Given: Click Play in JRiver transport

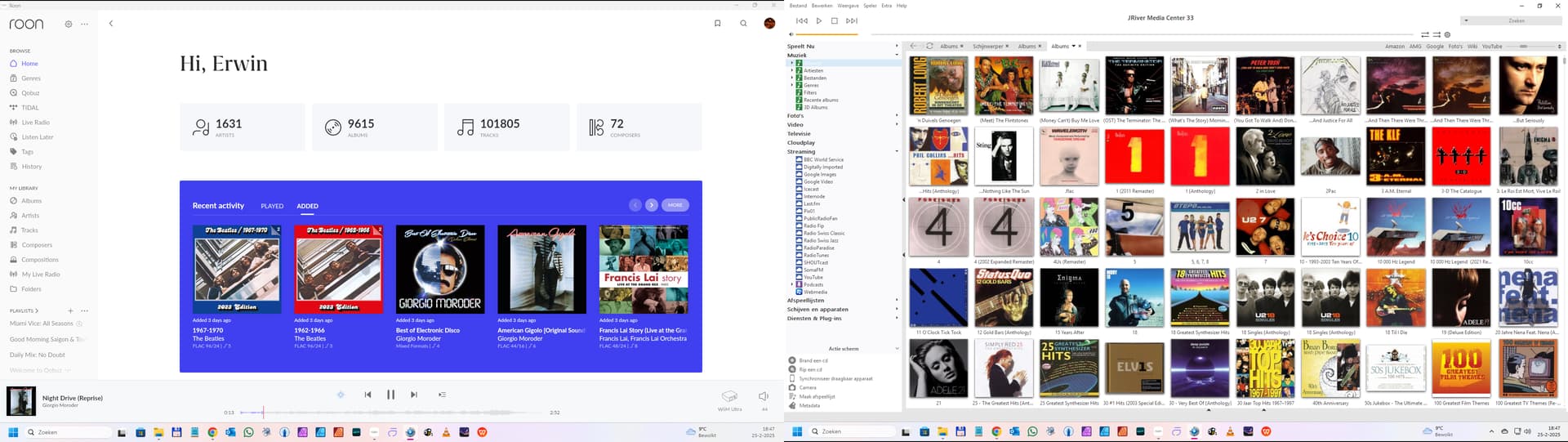Looking at the screenshot, I should (819, 20).
